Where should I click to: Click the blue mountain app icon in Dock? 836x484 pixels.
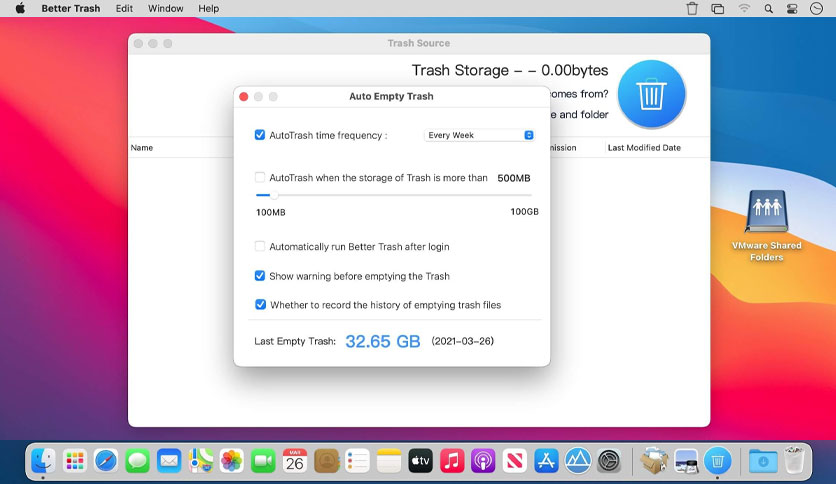(x=577, y=461)
